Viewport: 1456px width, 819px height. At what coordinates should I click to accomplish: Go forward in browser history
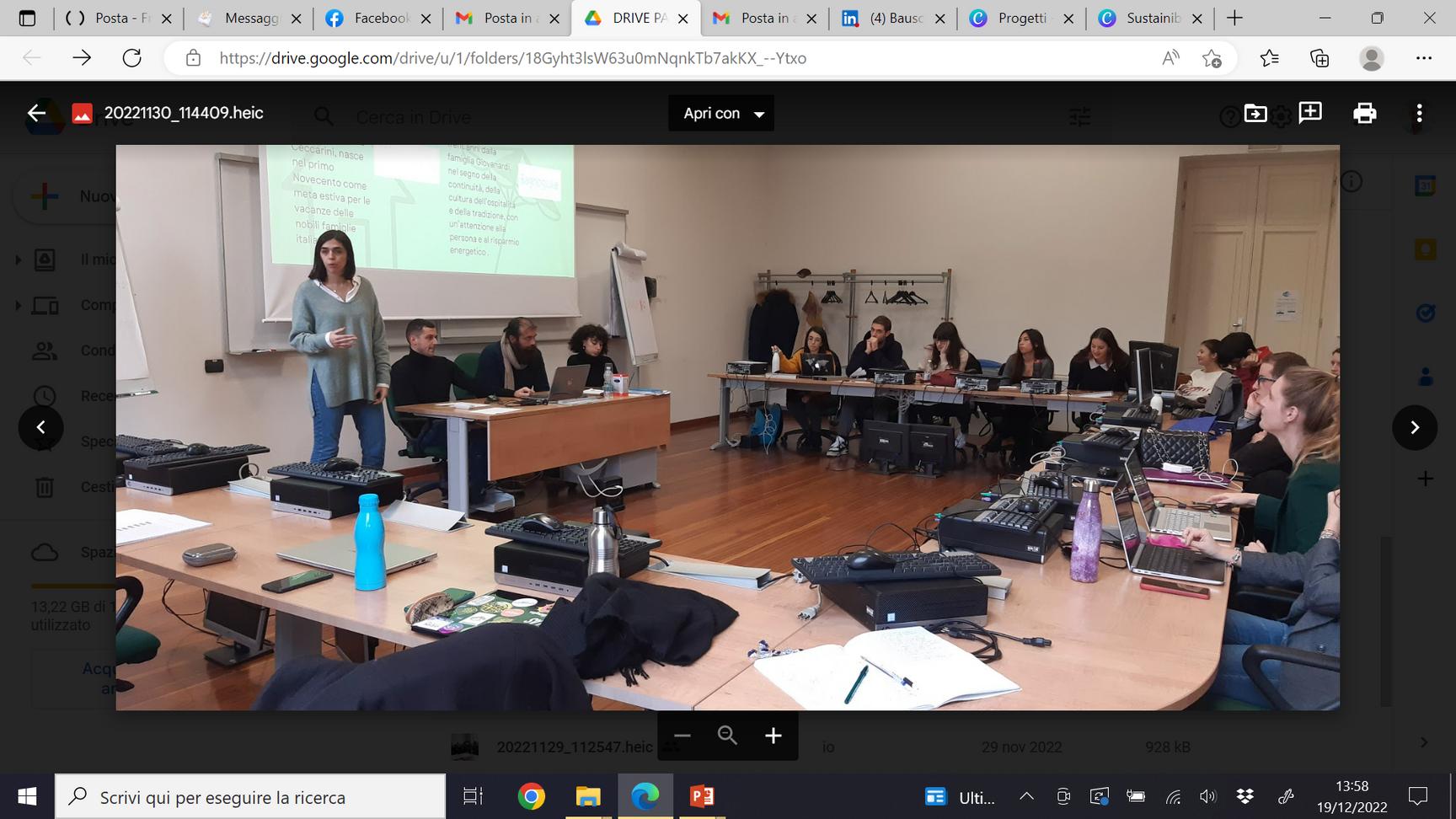(82, 57)
